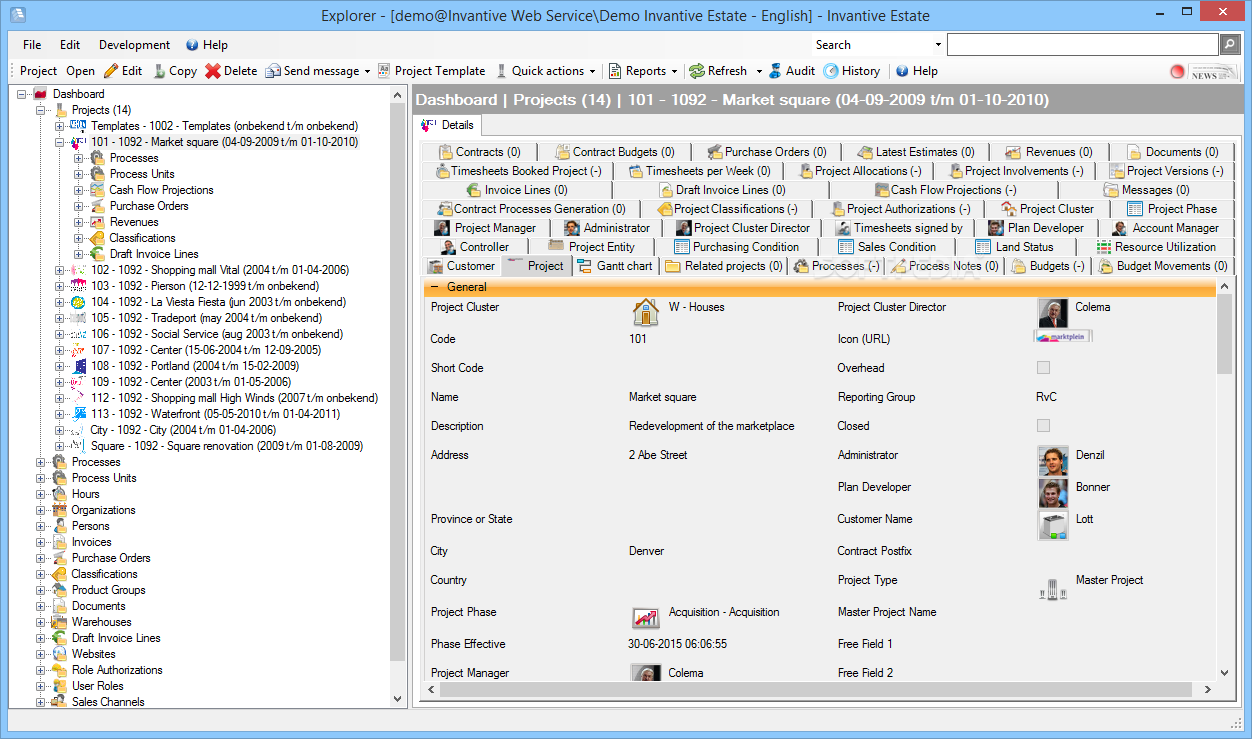Open the Search scope dropdown arrow

[938, 45]
